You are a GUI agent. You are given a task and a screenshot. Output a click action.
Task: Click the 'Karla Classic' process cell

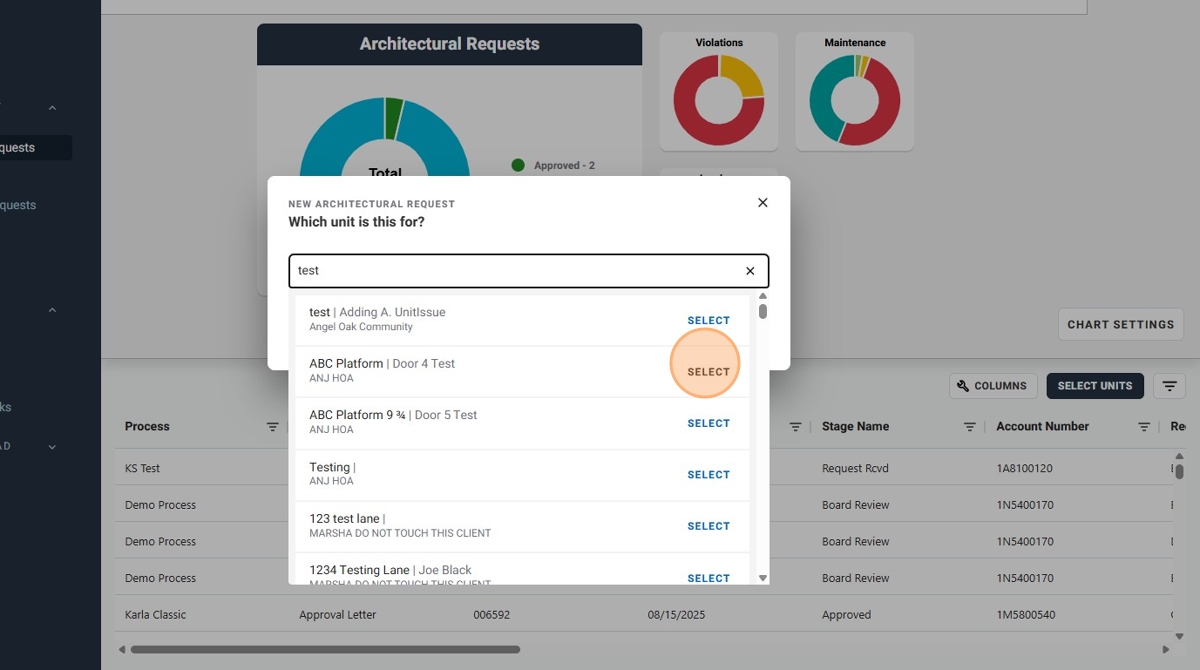(x=156, y=615)
